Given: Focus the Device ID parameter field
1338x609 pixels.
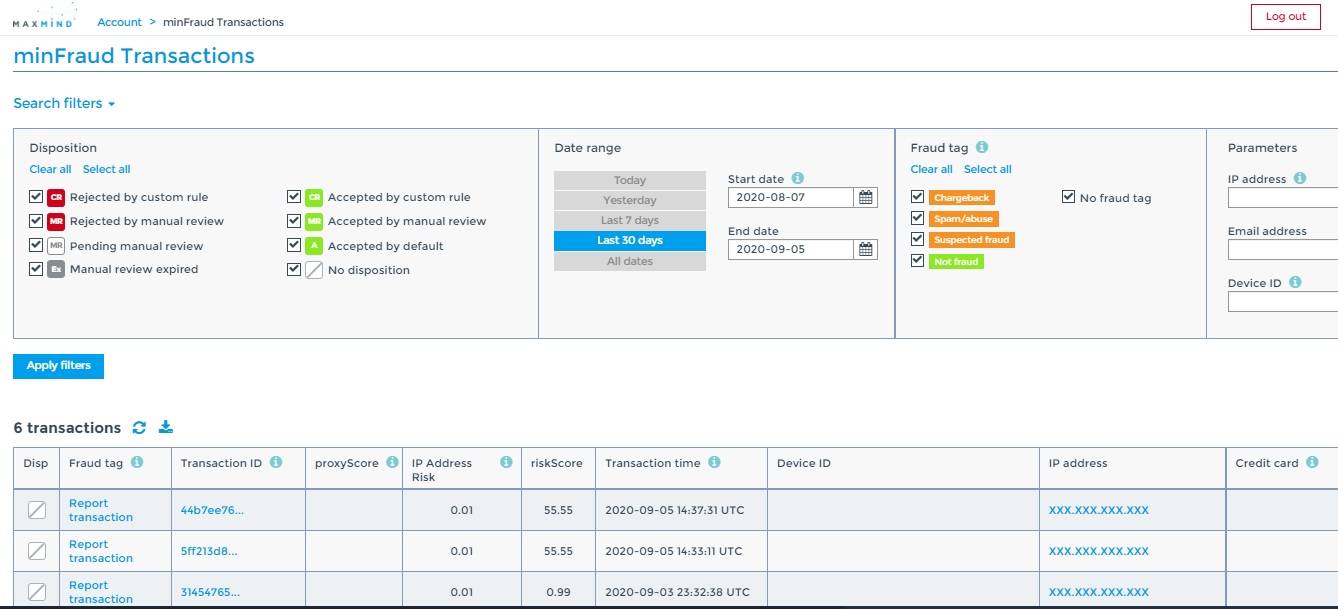Looking at the screenshot, I should coord(1283,302).
